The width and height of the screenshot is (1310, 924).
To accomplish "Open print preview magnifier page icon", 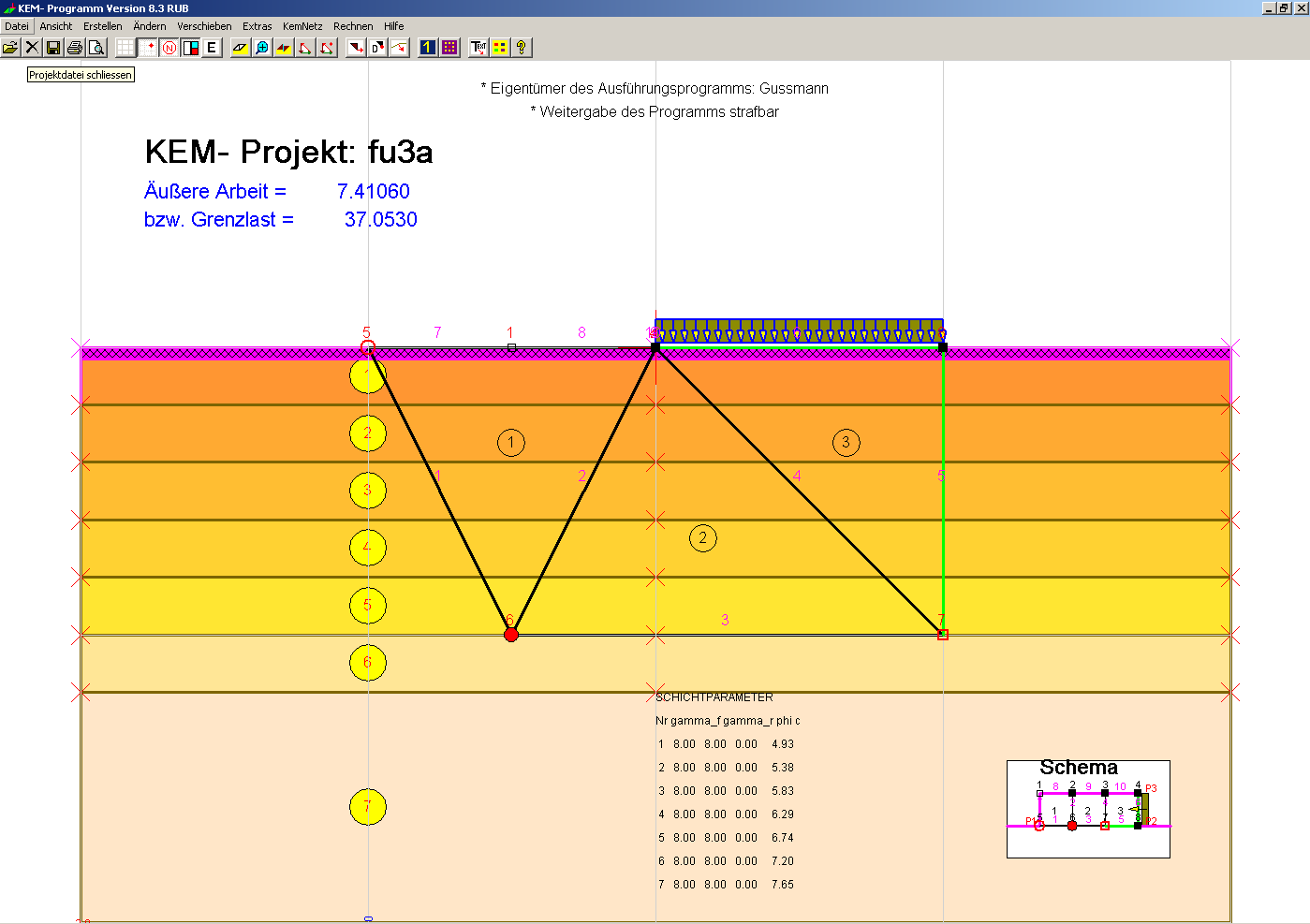I will point(96,47).
